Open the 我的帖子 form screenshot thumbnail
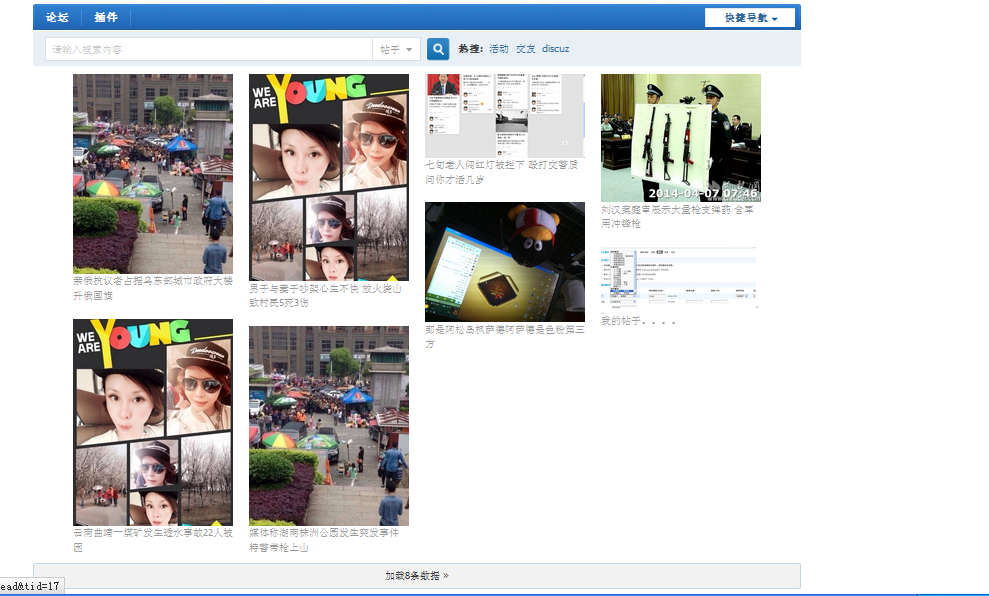The height and width of the screenshot is (596, 989). pos(680,278)
